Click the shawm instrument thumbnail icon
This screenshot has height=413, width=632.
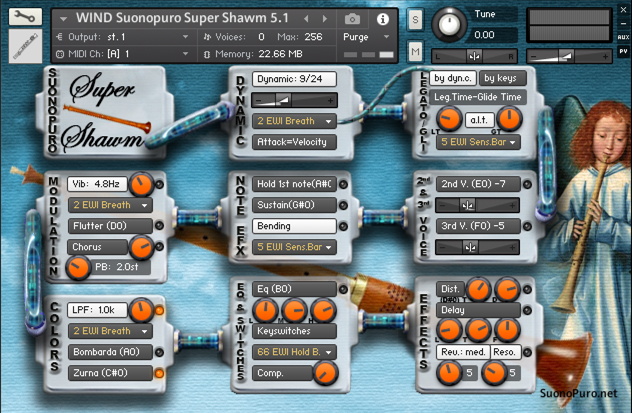point(25,46)
